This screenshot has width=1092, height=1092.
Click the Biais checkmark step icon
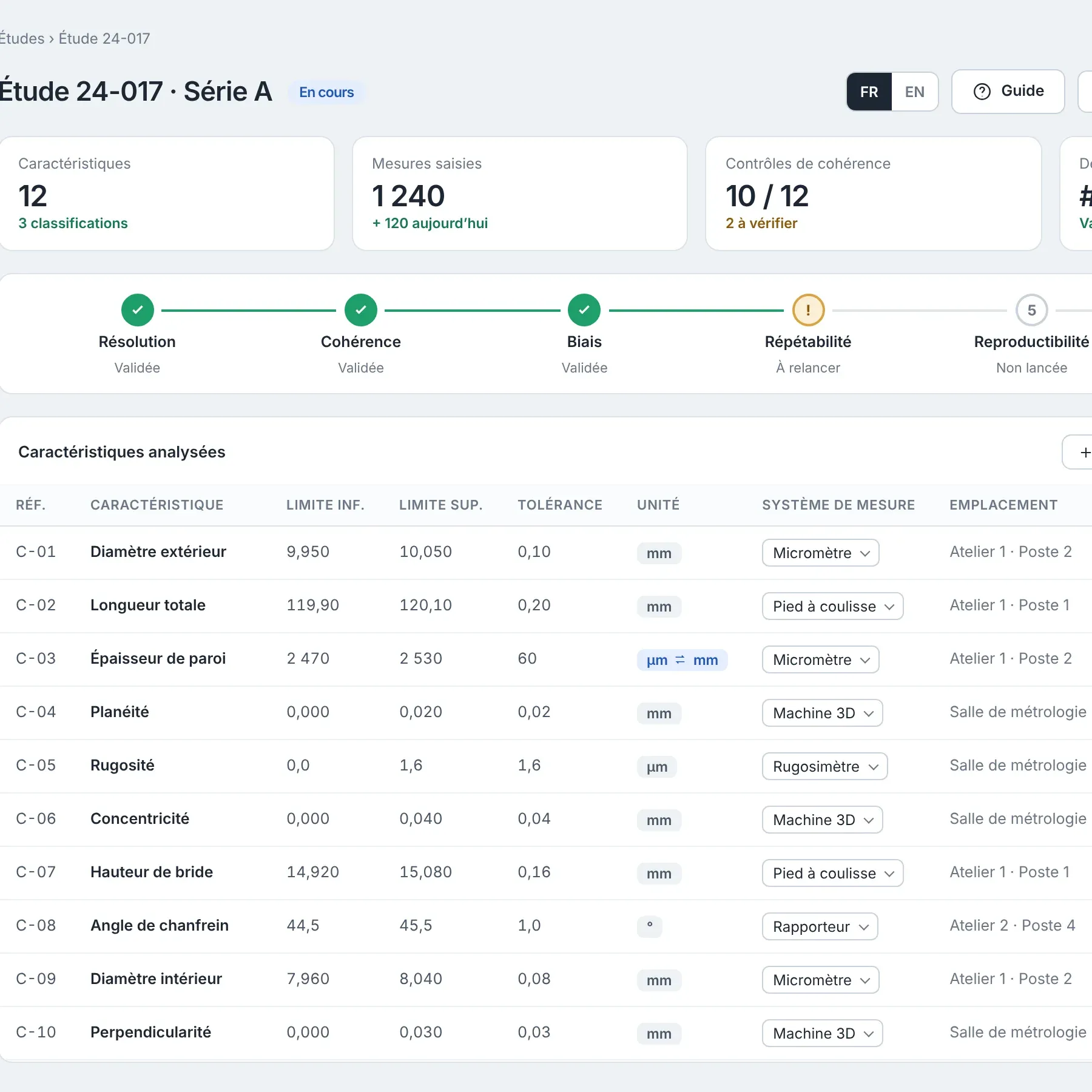point(584,310)
